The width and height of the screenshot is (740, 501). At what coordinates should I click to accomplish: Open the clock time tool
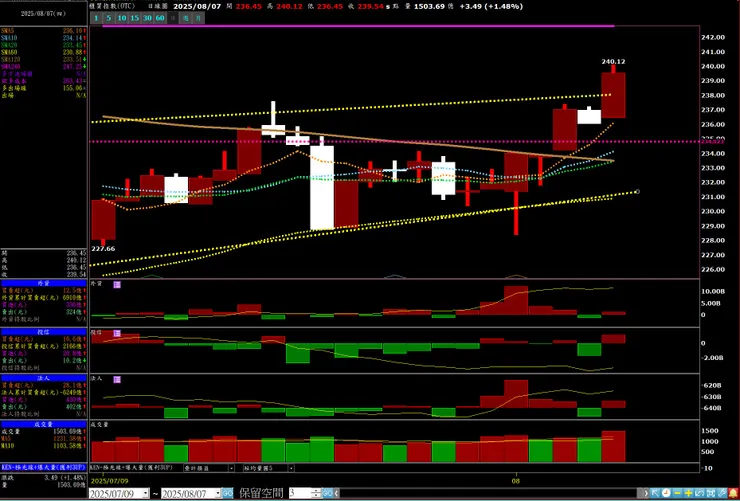pyautogui.click(x=666, y=493)
